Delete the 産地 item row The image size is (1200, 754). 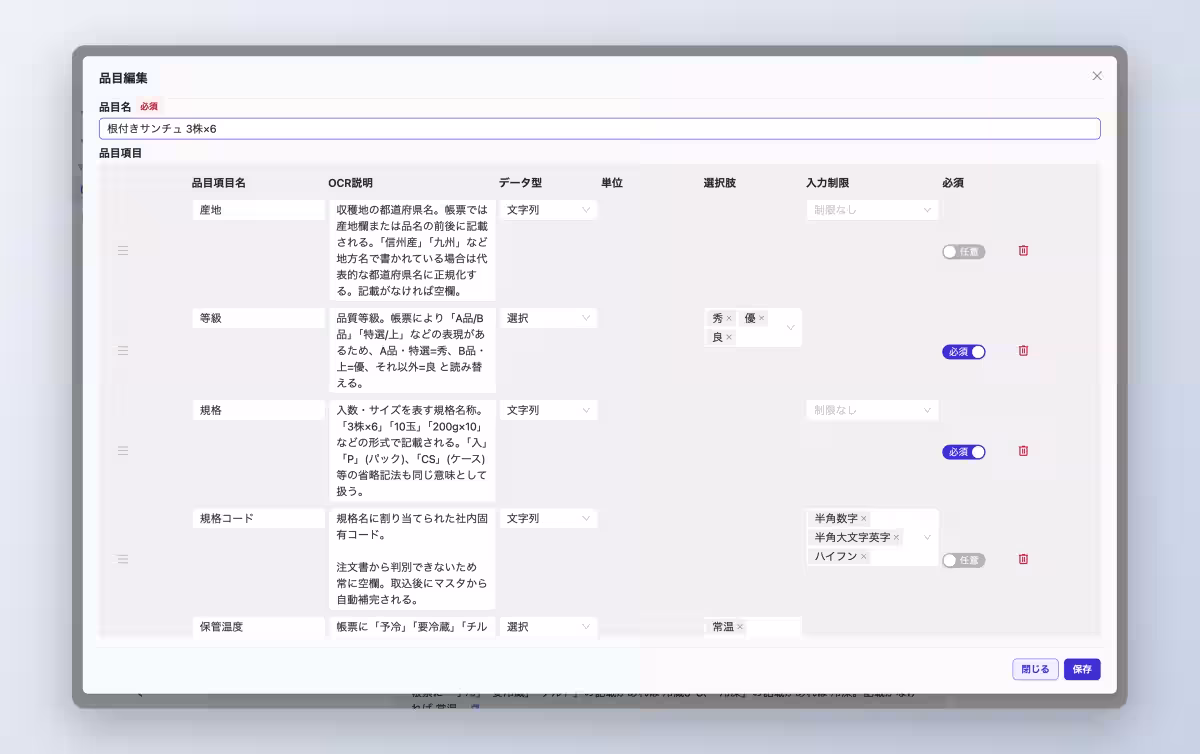pos(1023,251)
